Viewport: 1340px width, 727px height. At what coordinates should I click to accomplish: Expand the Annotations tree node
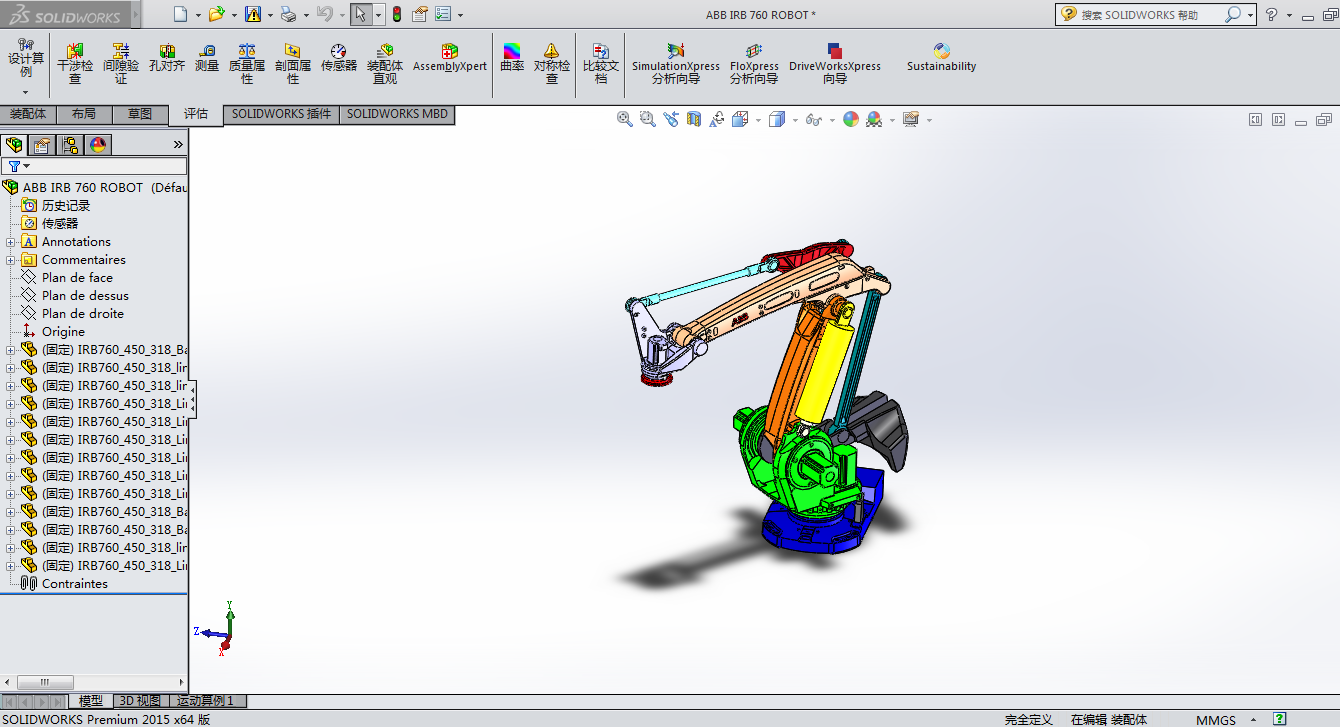[x=11, y=242]
